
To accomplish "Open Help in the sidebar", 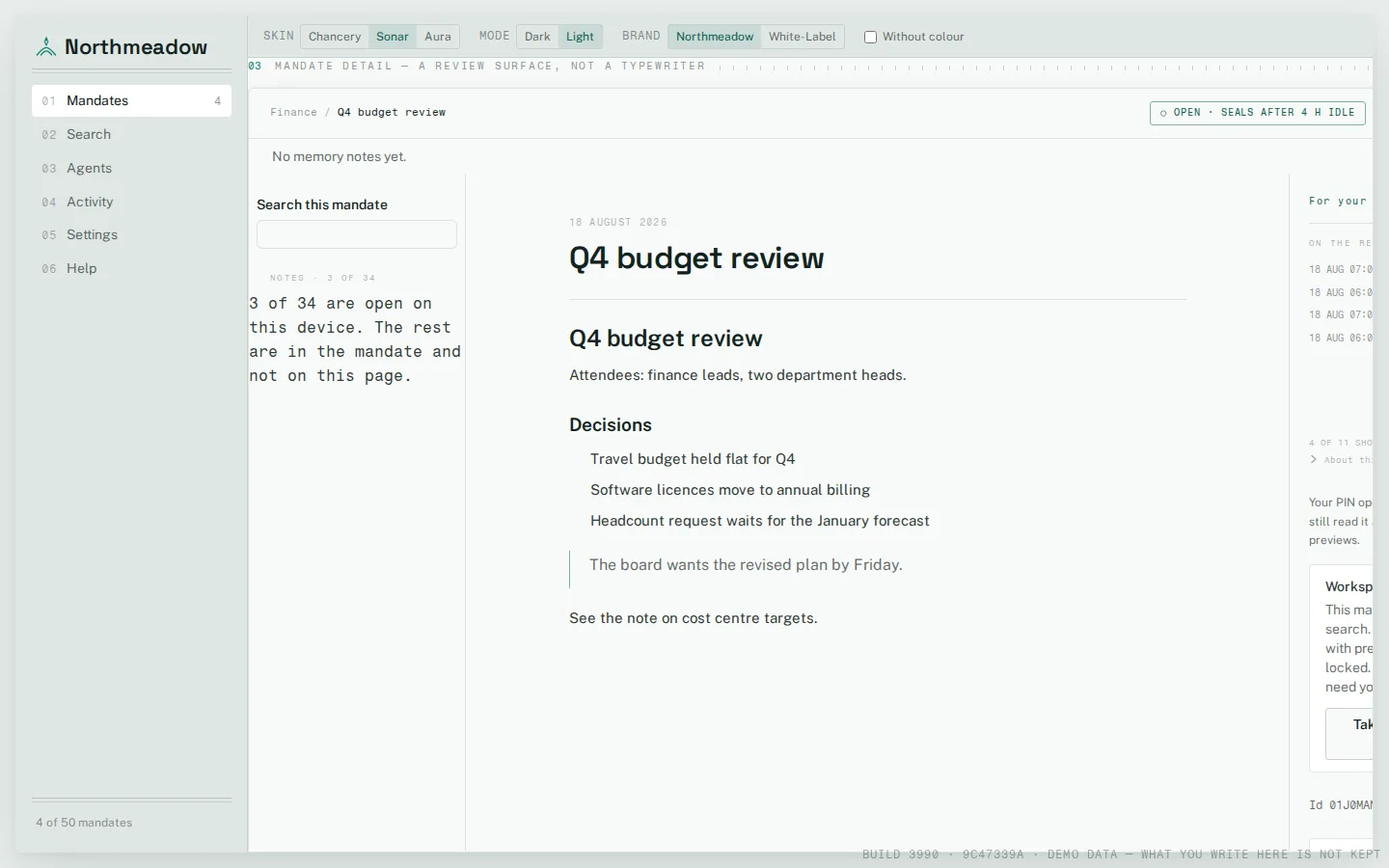I will (x=131, y=268).
